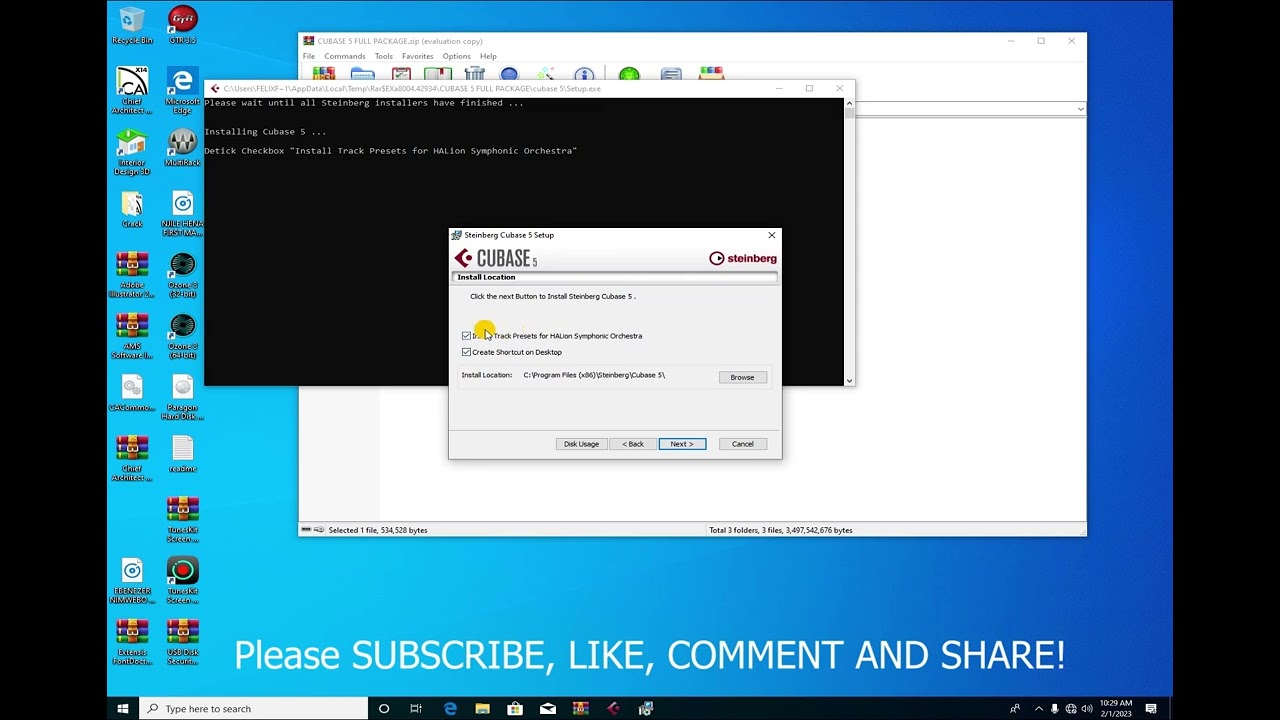The height and width of the screenshot is (720, 1280).
Task: Click WinRAR Delete trash can toolbar icon
Action: [x=475, y=74]
